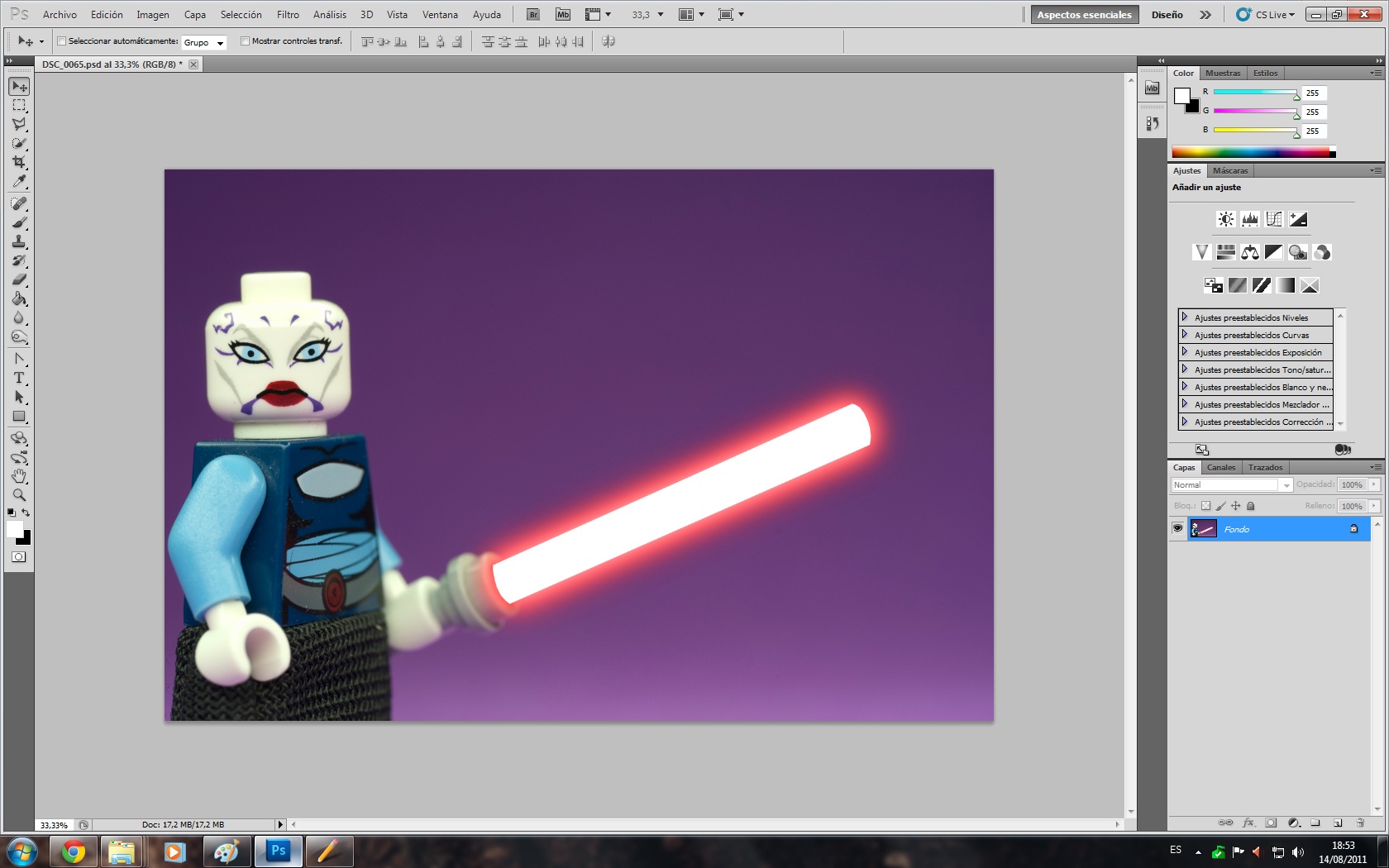Switch to the Diseño workspace
1389x868 pixels.
coord(1167,15)
